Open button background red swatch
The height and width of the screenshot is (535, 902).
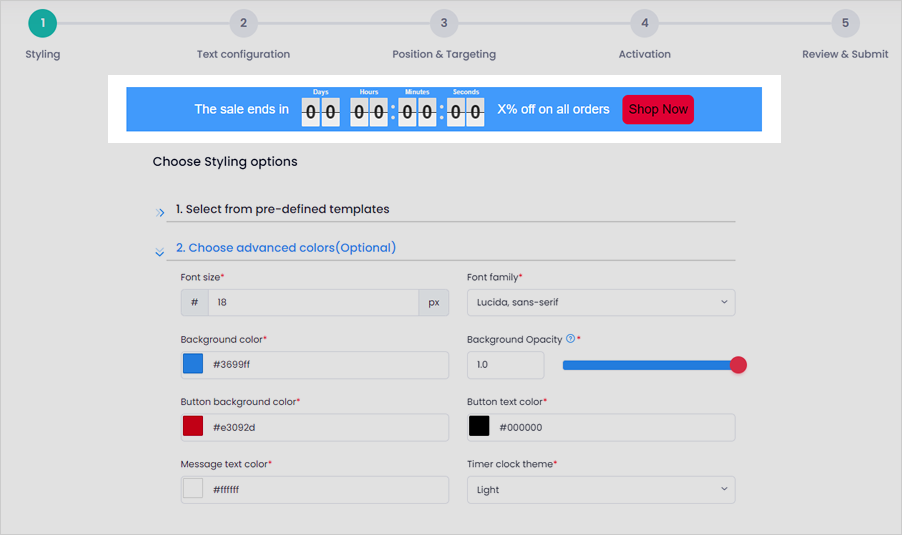[x=193, y=426]
